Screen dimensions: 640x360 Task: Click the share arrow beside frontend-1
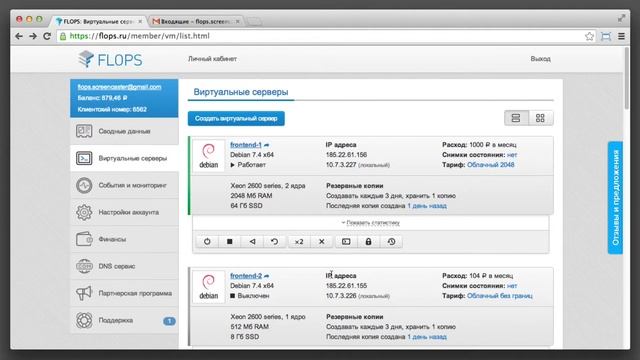[267, 145]
